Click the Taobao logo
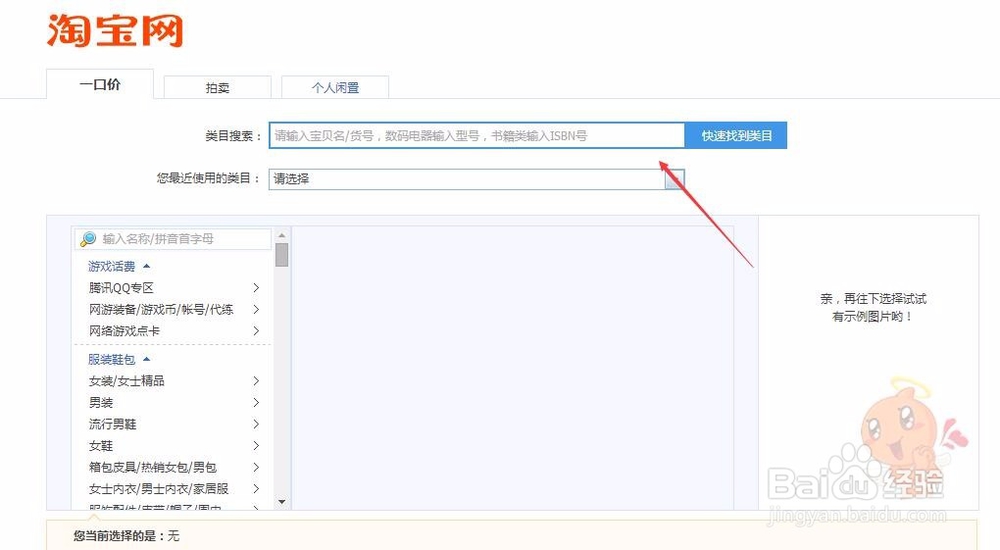The height and width of the screenshot is (550, 1000). coord(115,31)
